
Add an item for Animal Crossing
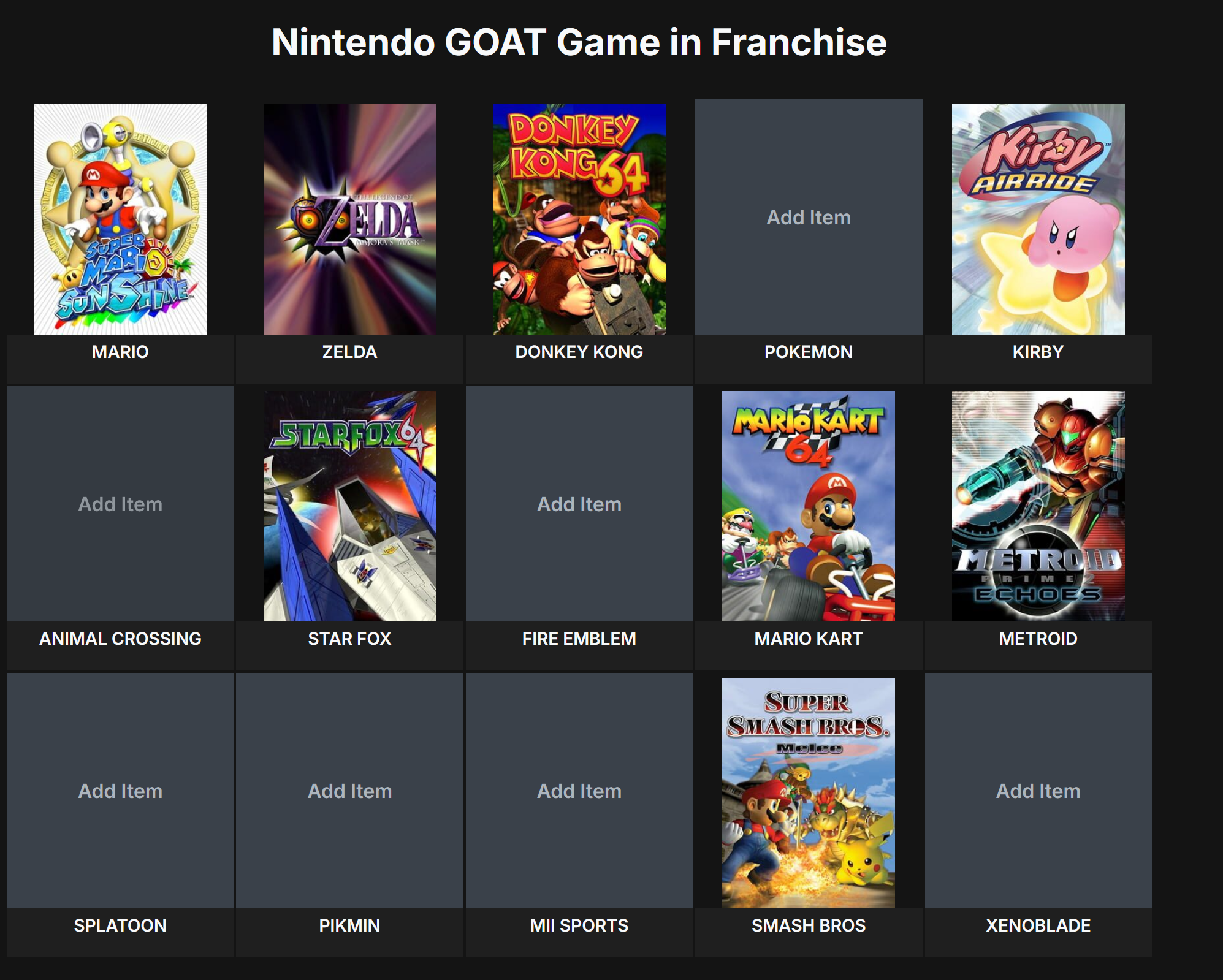tap(120, 504)
